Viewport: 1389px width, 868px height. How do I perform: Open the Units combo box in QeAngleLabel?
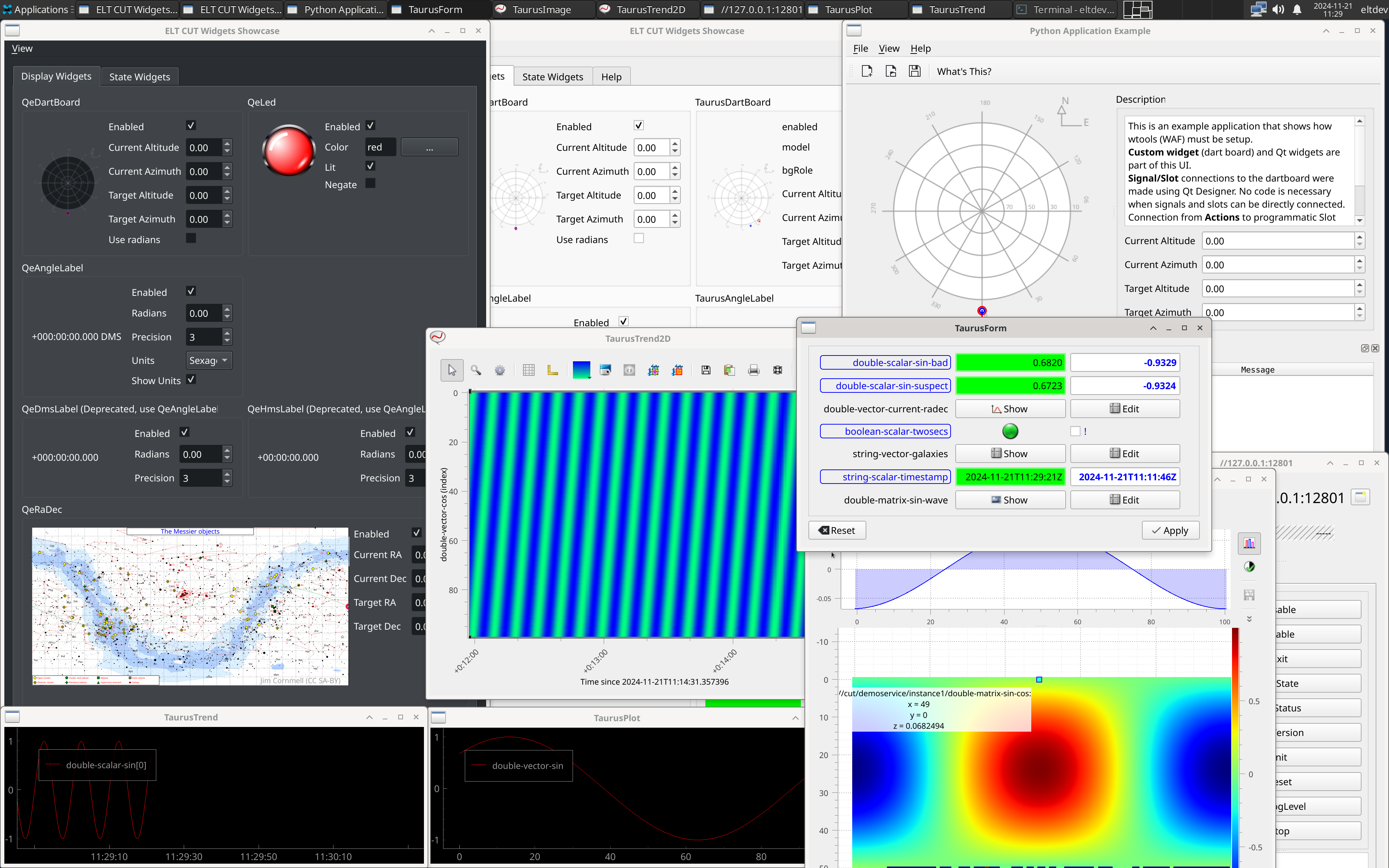(x=209, y=361)
